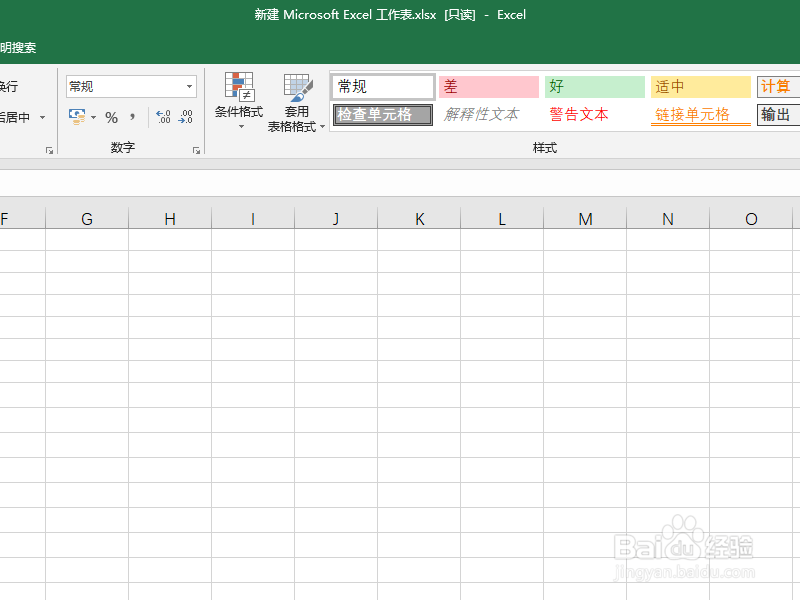
Task: Select column J header
Action: (x=336, y=219)
